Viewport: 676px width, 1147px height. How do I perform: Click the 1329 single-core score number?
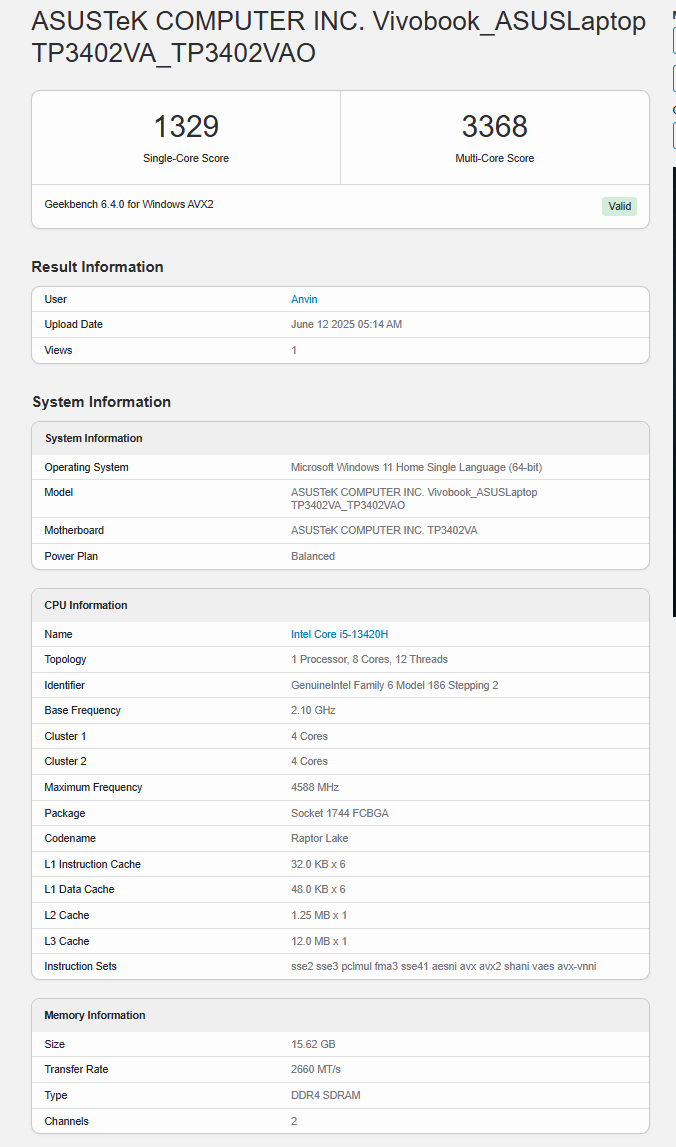click(186, 127)
